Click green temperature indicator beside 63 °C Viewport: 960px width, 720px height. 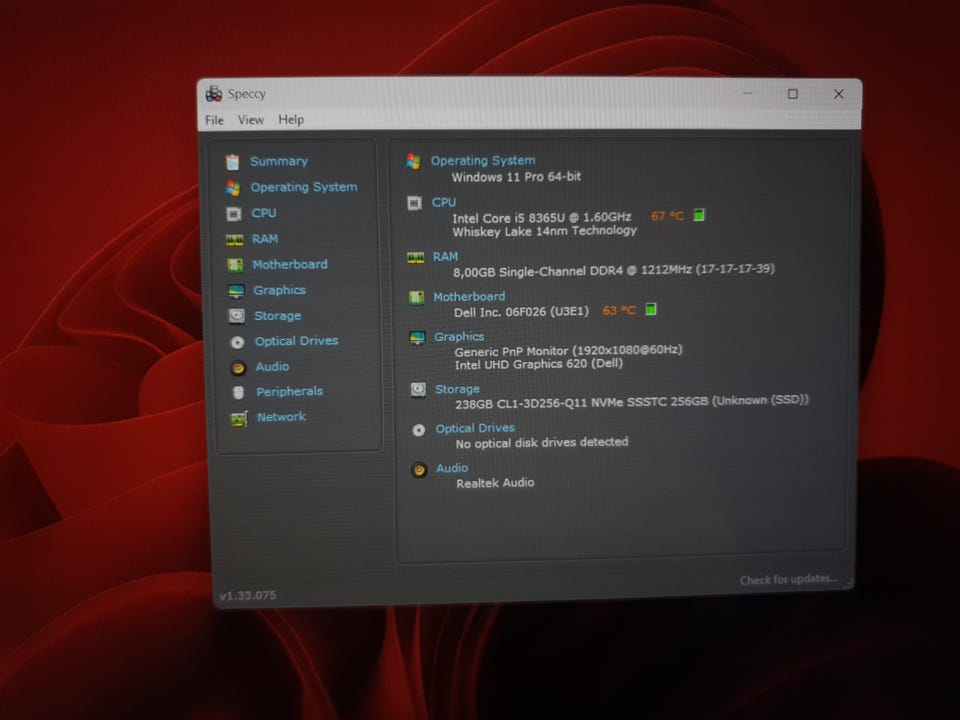point(651,309)
